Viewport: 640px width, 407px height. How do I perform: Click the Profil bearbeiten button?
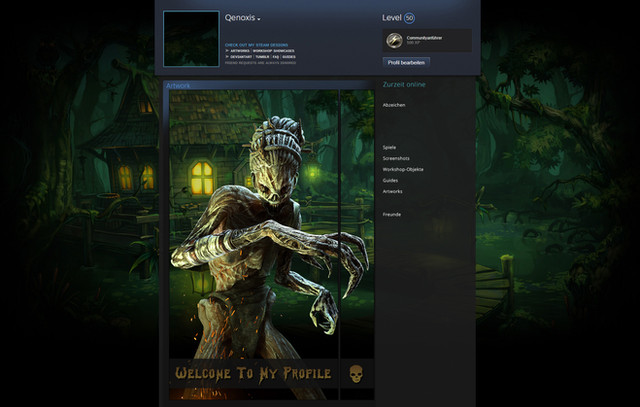tap(406, 62)
